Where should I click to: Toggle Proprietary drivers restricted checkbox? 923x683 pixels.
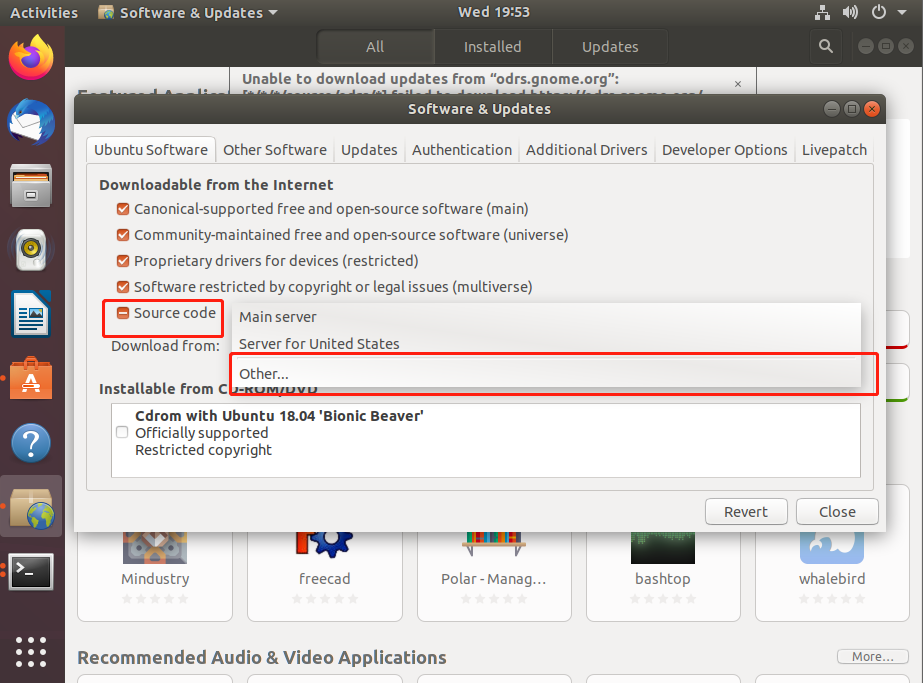tap(123, 261)
